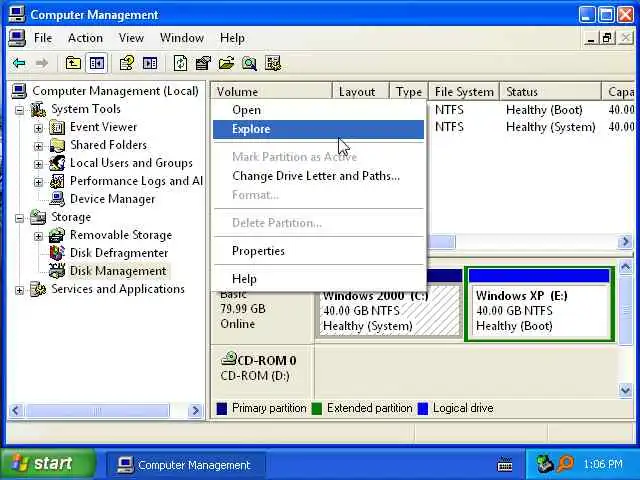Open the View menu
Screen dimensions: 640x480
point(131,38)
